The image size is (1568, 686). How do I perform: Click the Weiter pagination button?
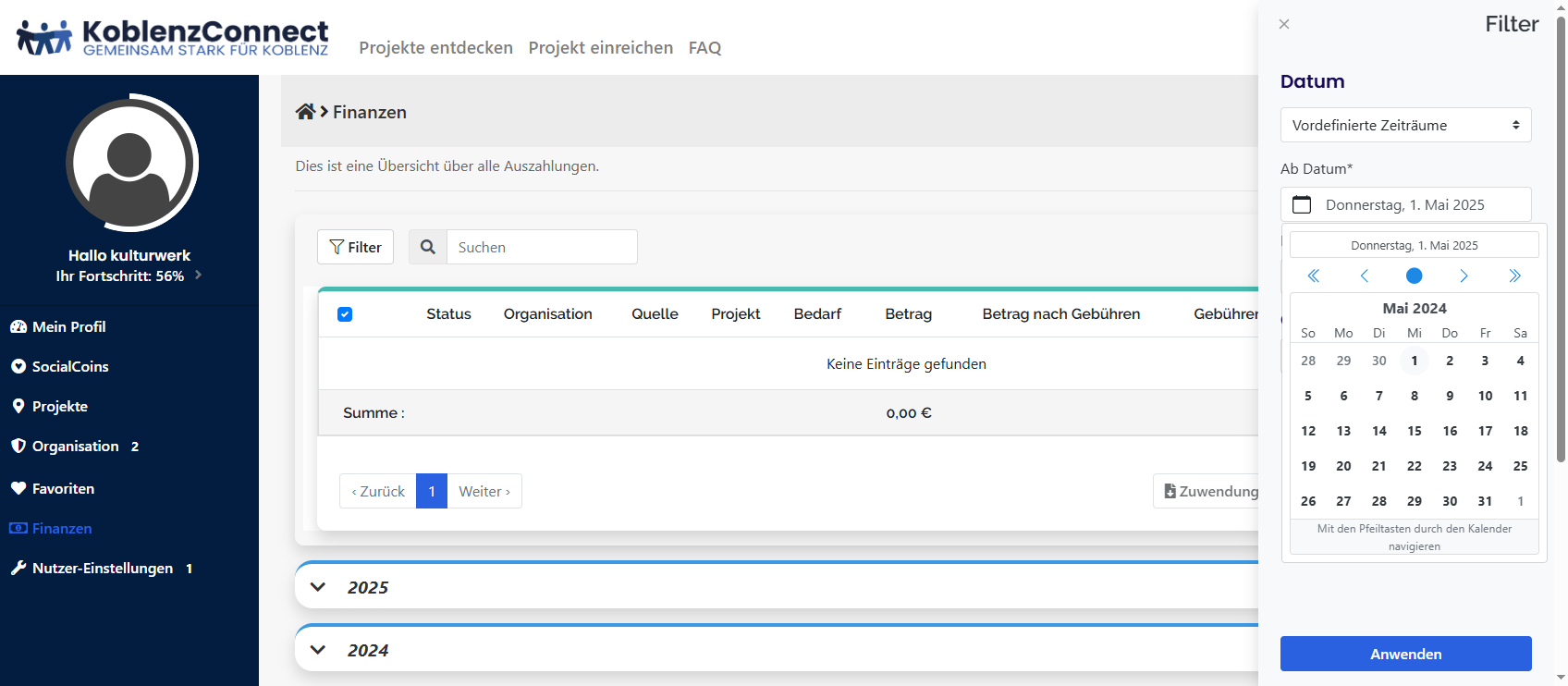[484, 491]
